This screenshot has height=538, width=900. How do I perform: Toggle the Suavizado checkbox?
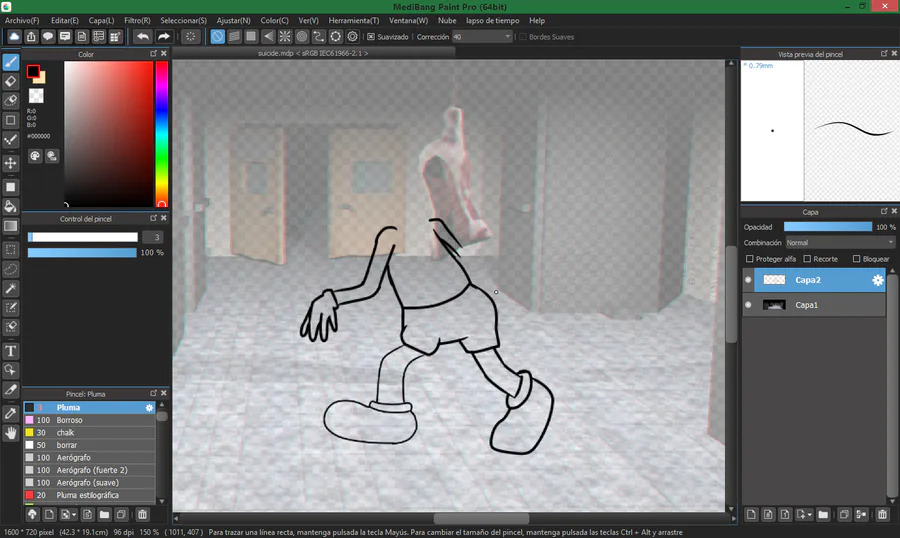coord(371,37)
